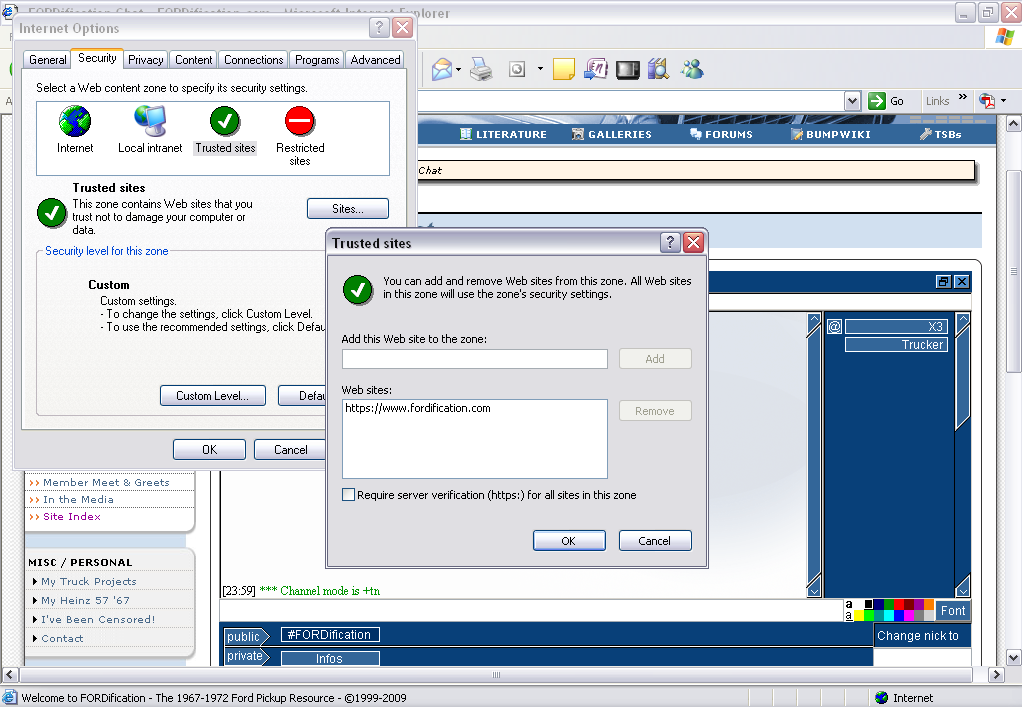Expand the Links toolbar chevron
1022x707 pixels.
(963, 97)
